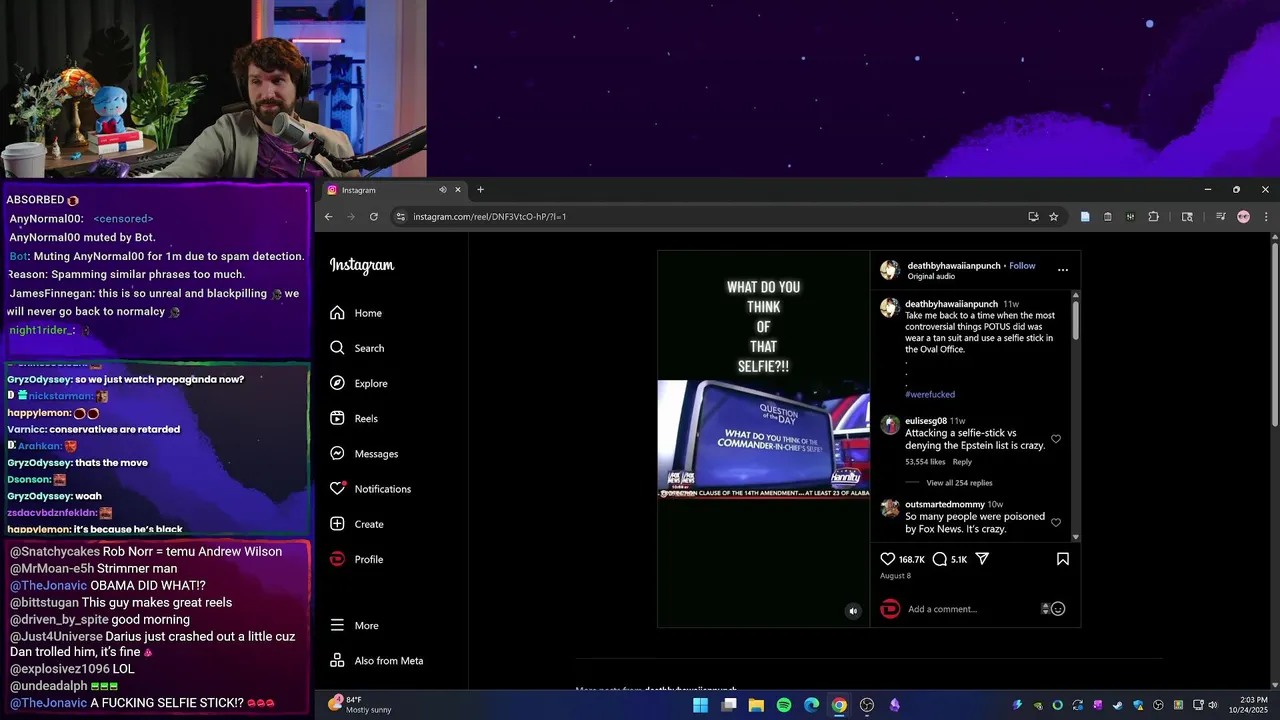Open Reels from the sidebar

click(x=353, y=418)
